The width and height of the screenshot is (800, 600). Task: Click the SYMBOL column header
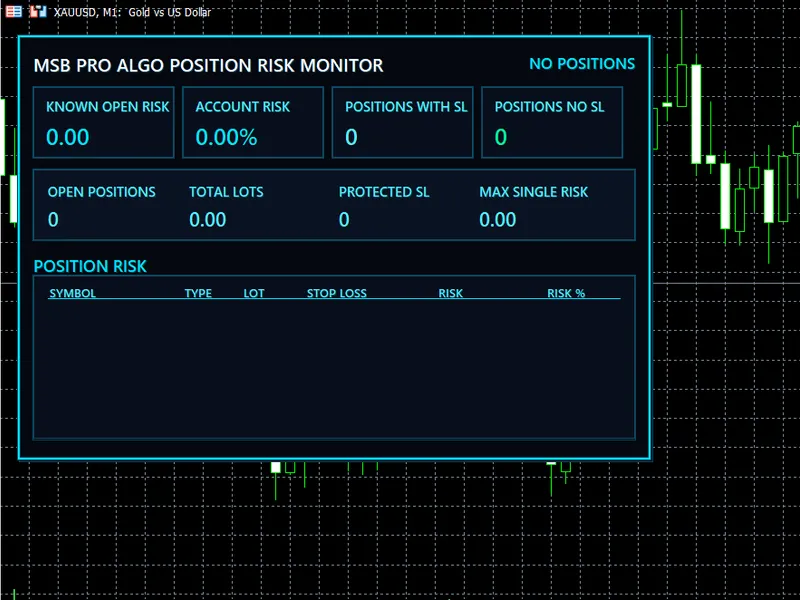click(x=72, y=293)
